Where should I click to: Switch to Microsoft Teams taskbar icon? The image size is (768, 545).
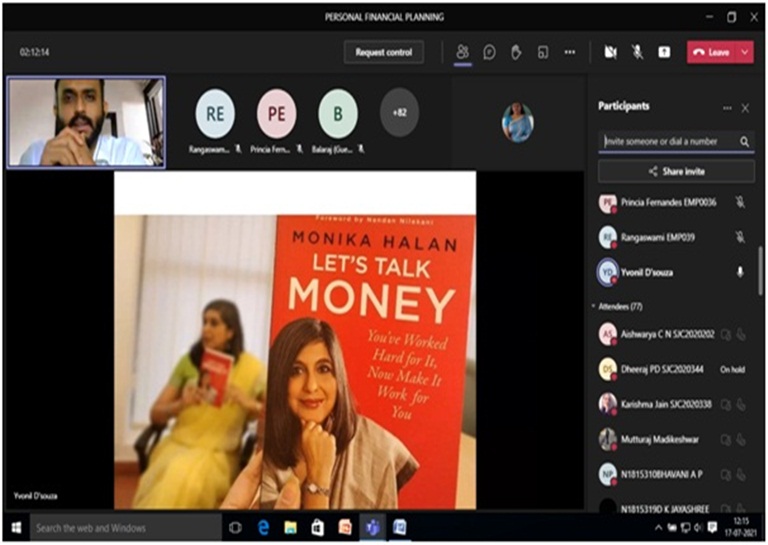tap(372, 528)
